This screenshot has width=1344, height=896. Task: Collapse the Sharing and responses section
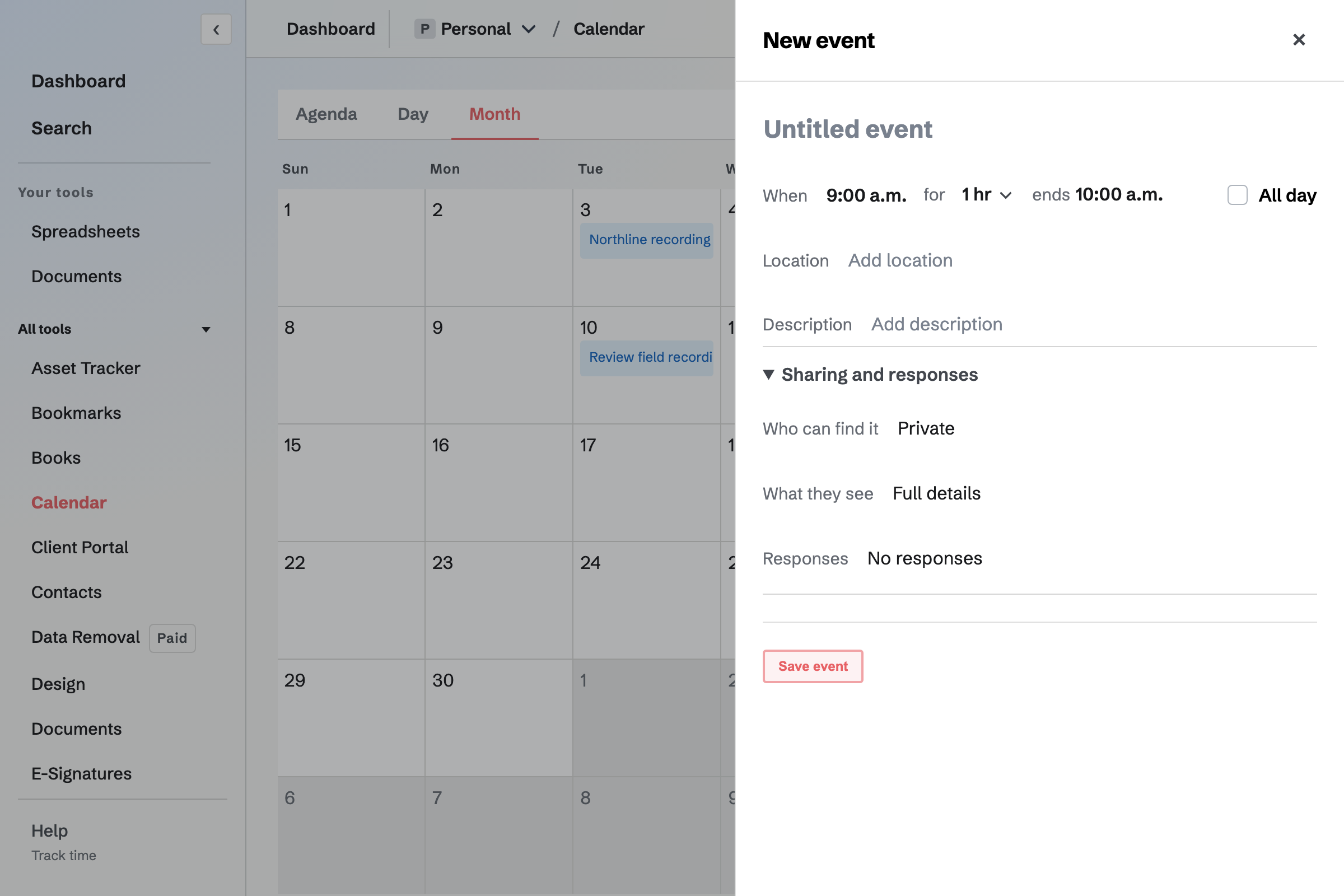tap(870, 375)
